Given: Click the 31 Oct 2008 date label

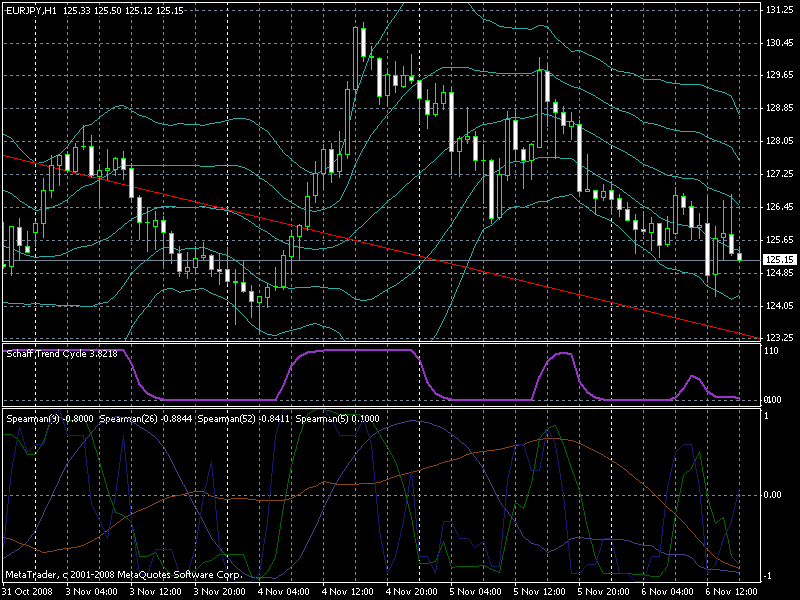Looking at the screenshot, I should pos(26,592).
